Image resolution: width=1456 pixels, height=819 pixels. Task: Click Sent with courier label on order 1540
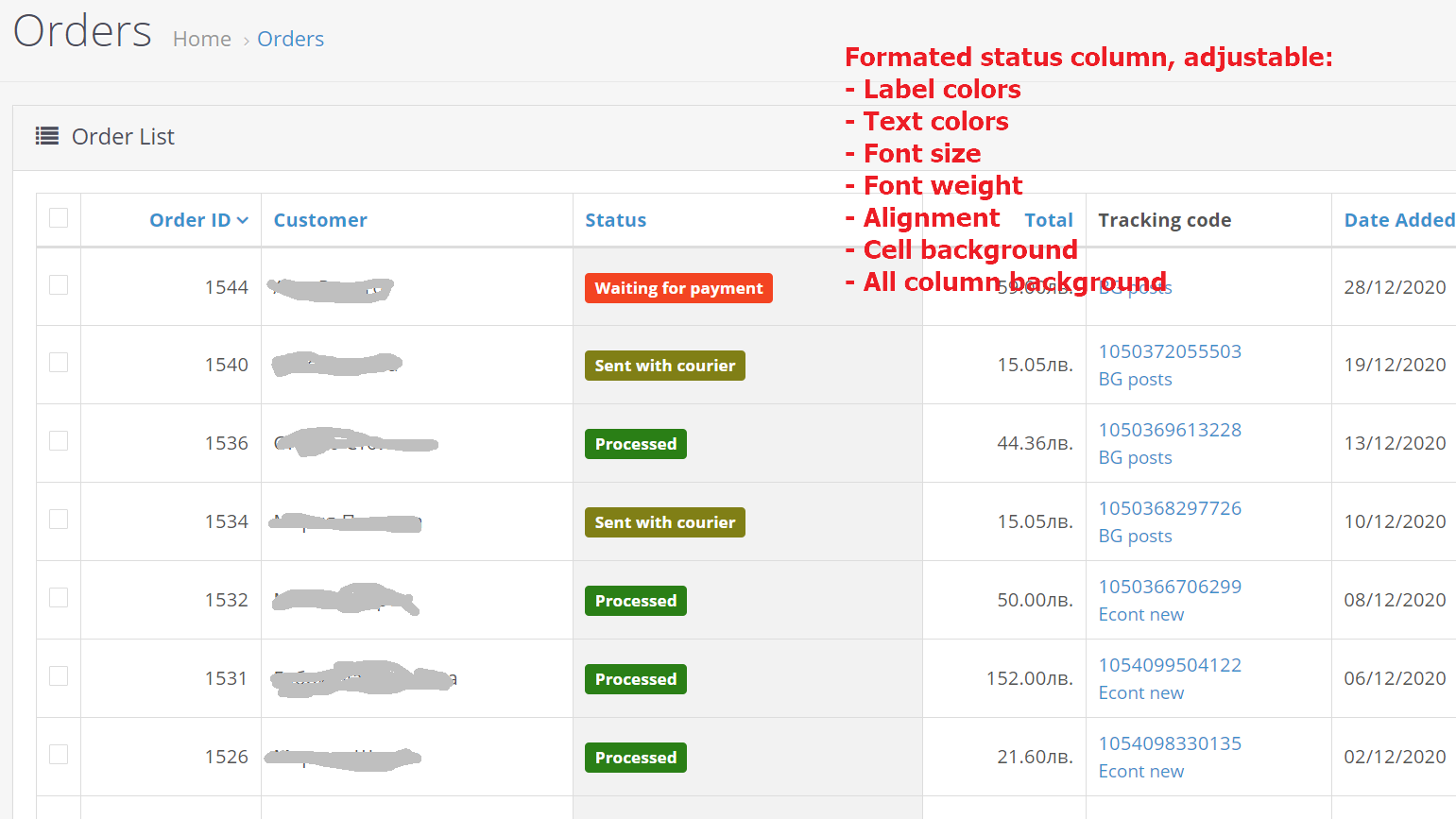[664, 366]
